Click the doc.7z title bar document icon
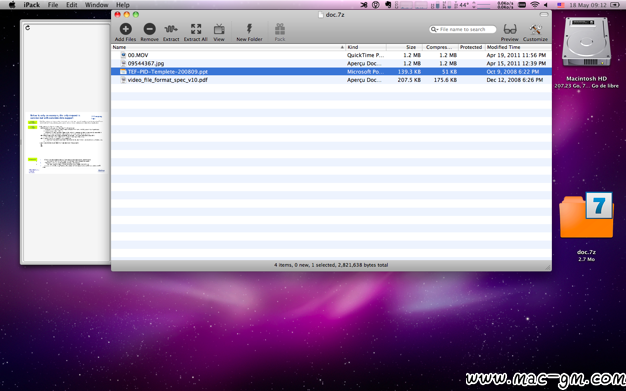Viewport: 626px width, 391px height. (321, 15)
